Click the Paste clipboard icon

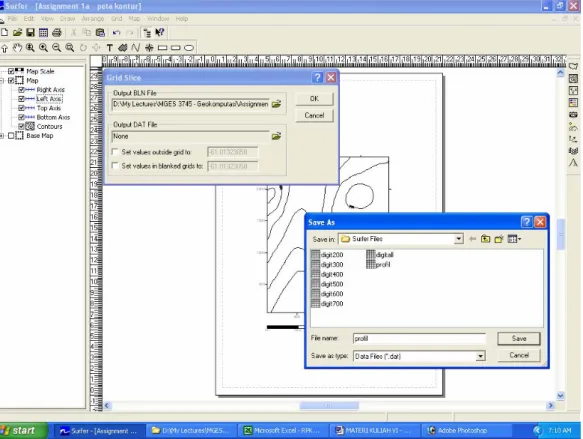click(100, 32)
